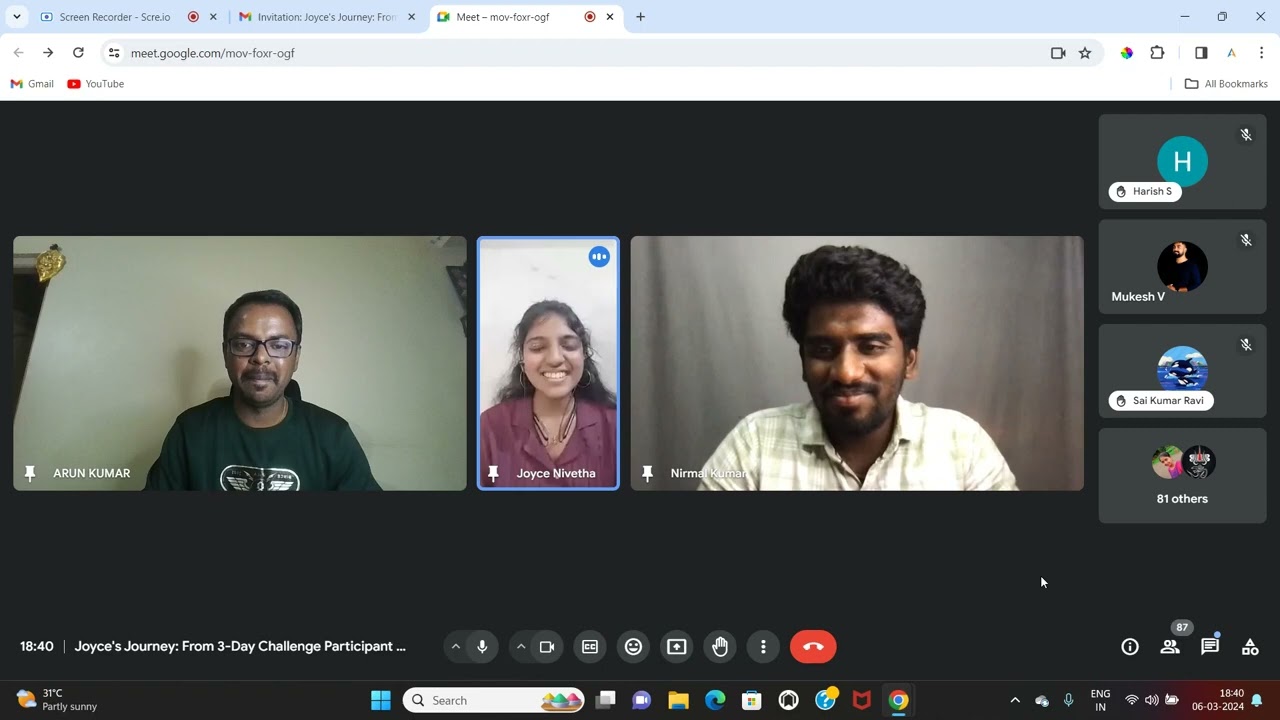Viewport: 1280px width, 720px height.
Task: Toggle the camera on or off
Action: (547, 647)
